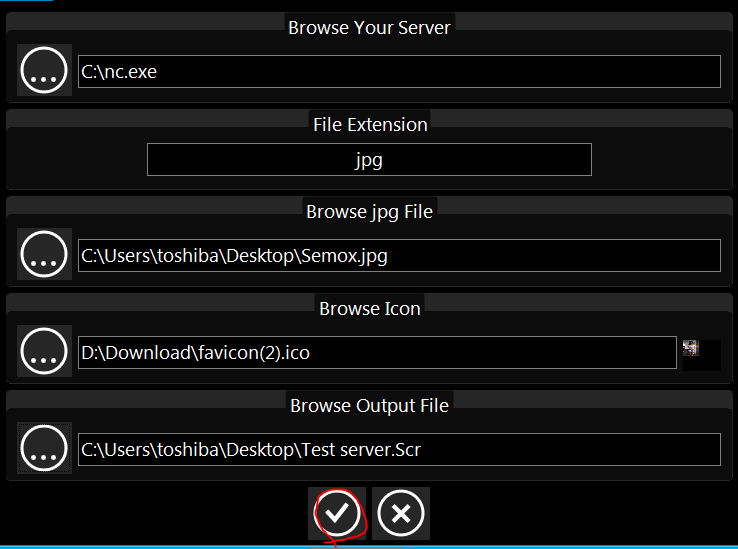Click browse button for Browse Output File

[x=44, y=448]
